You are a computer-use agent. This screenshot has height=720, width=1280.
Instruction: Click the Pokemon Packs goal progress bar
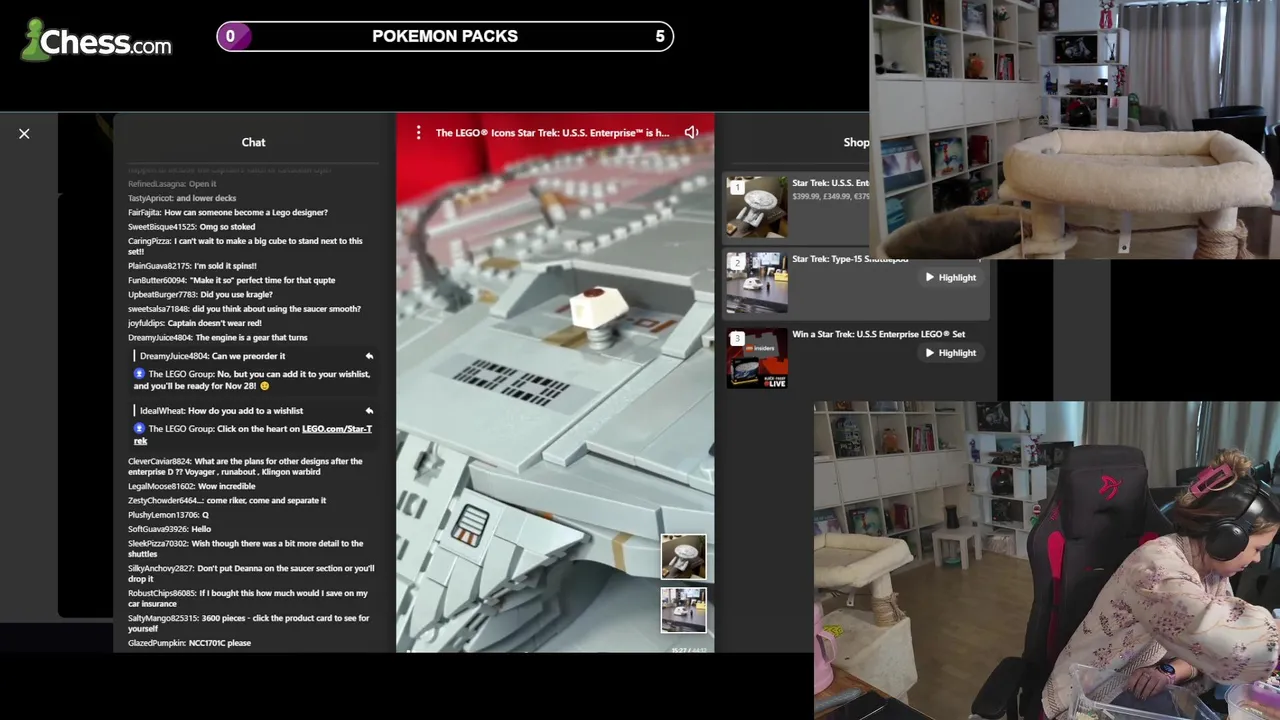[445, 37]
